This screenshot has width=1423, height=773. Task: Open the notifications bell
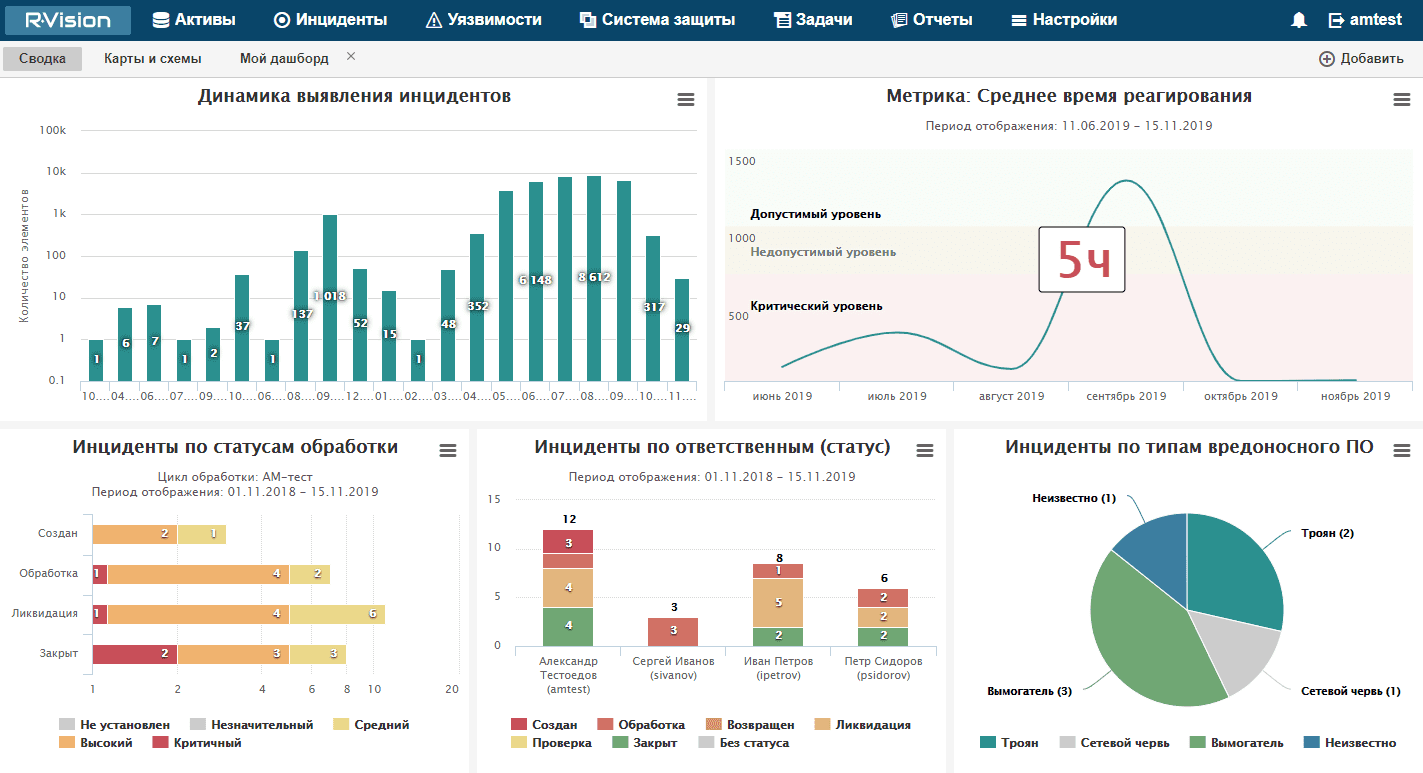[x=1299, y=20]
